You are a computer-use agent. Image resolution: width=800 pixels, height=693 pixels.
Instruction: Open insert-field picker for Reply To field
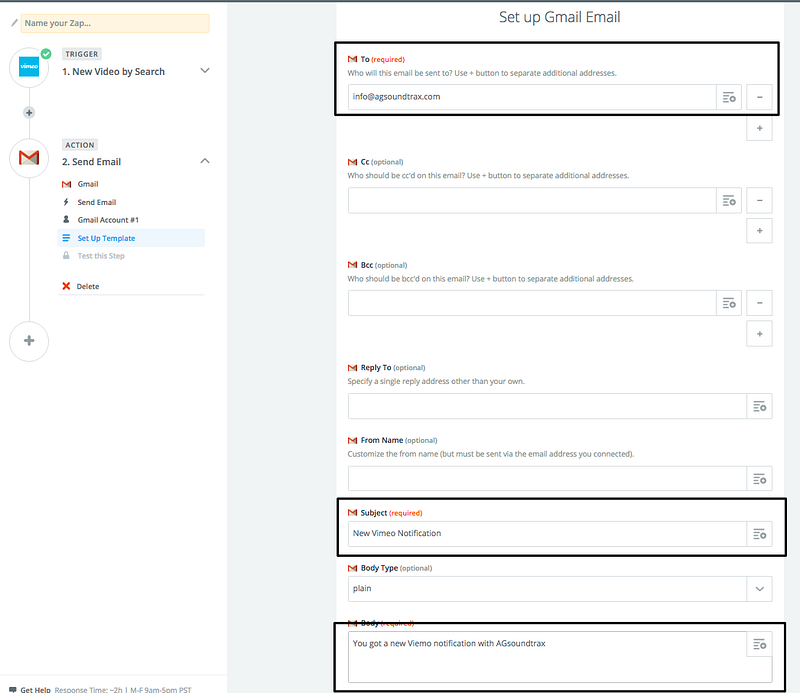[x=759, y=406]
